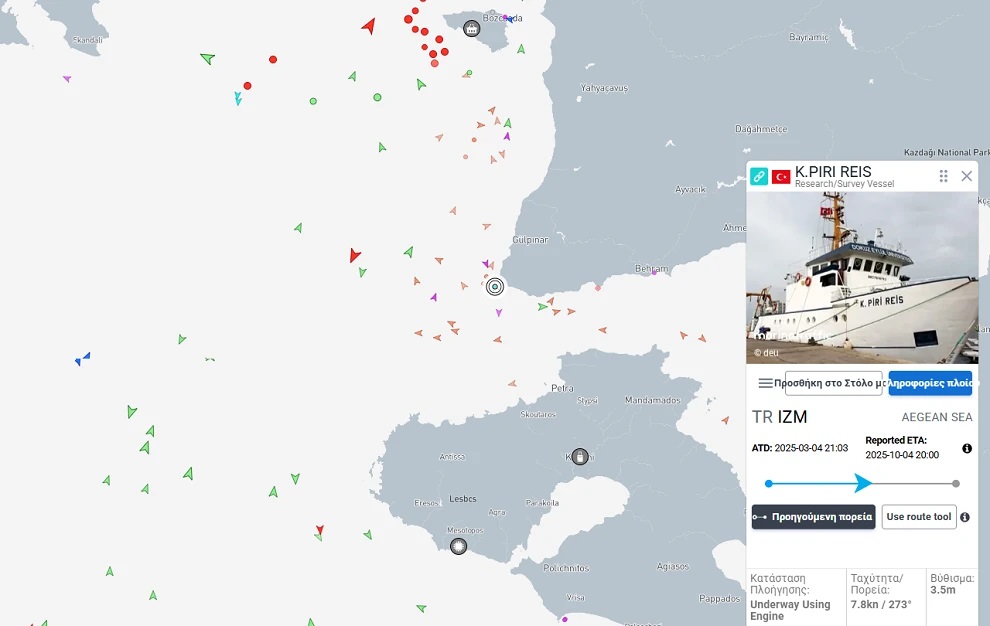Click the large red vessel arrow near Bozcaada
This screenshot has width=990, height=626.
coord(369,25)
